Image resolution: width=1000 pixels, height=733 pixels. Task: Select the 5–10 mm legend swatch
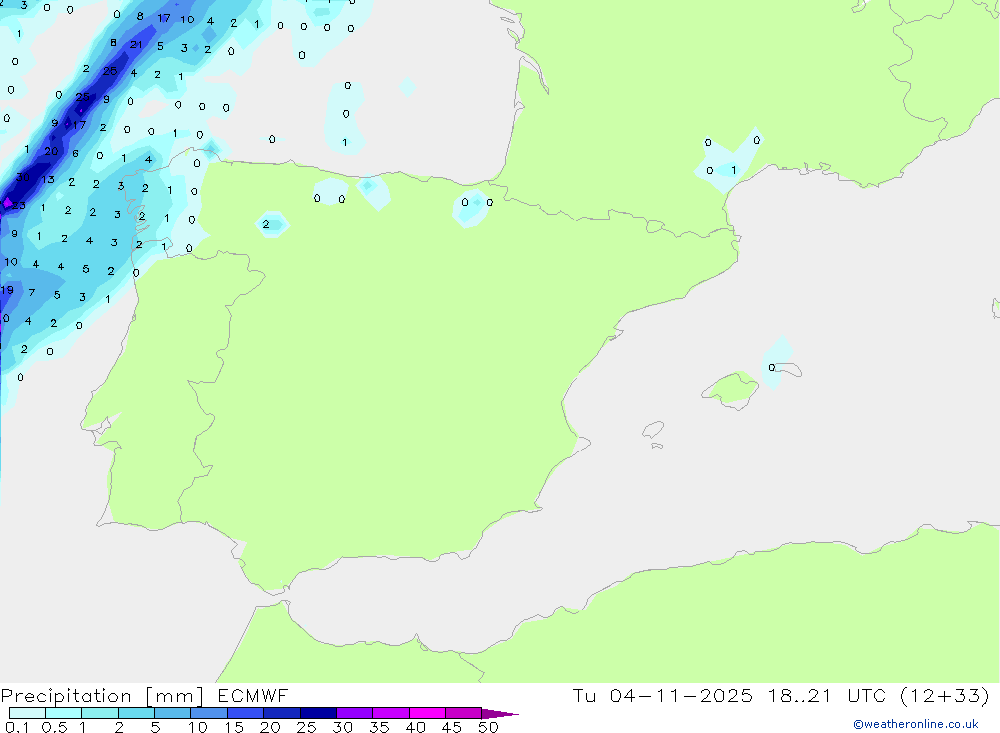(172, 713)
